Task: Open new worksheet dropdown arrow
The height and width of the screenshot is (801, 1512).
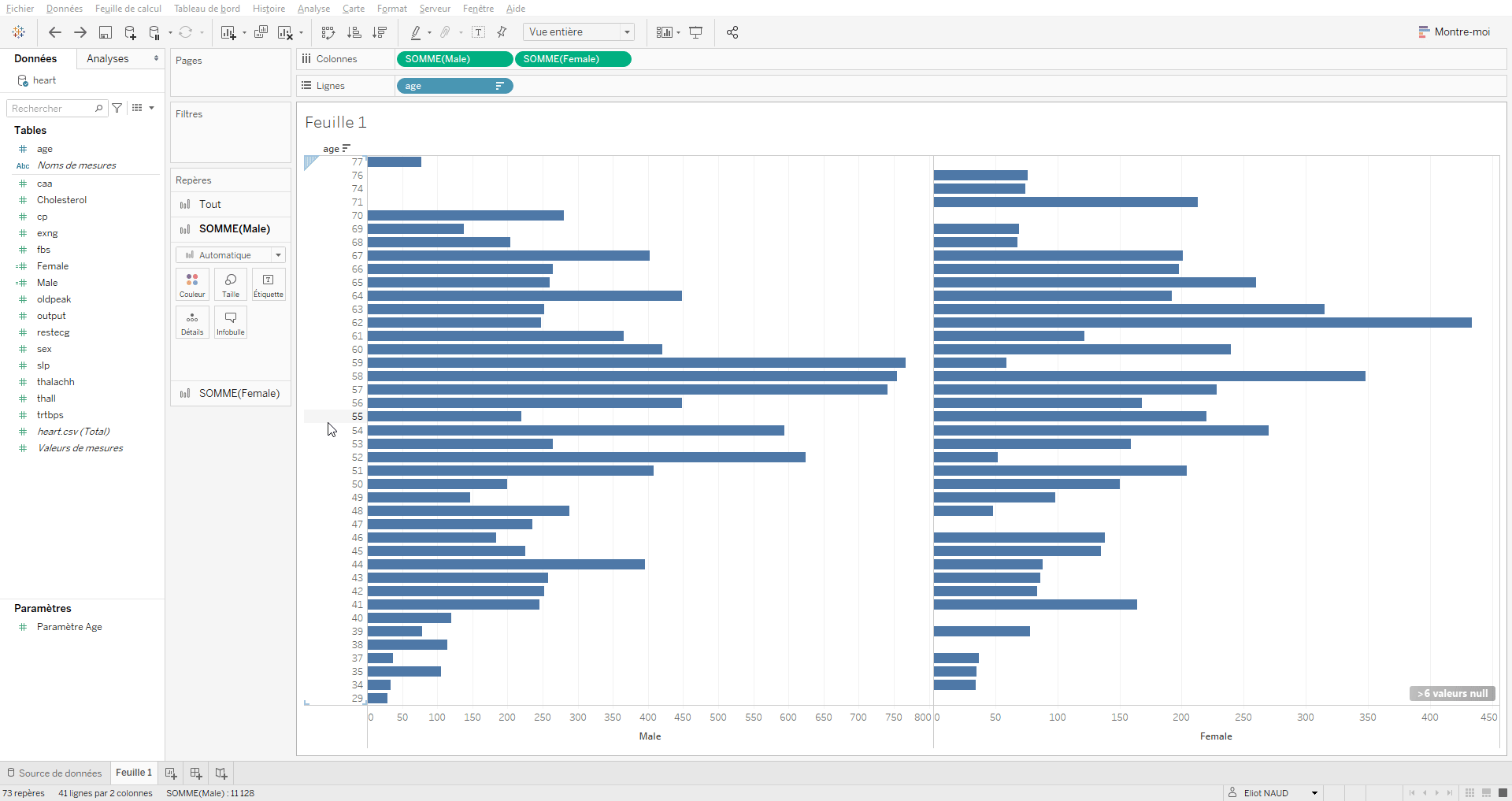Action: coord(244,33)
